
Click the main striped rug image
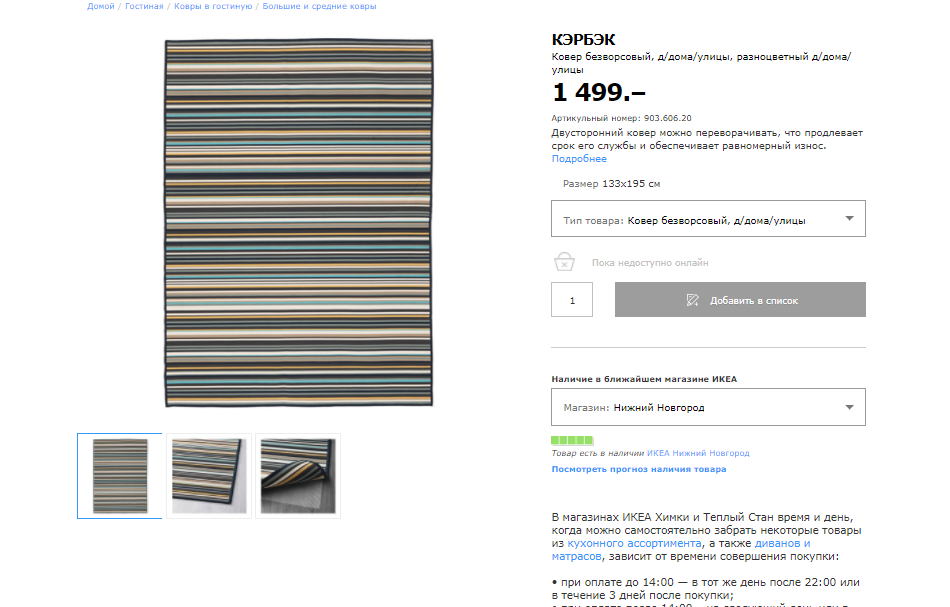click(299, 222)
